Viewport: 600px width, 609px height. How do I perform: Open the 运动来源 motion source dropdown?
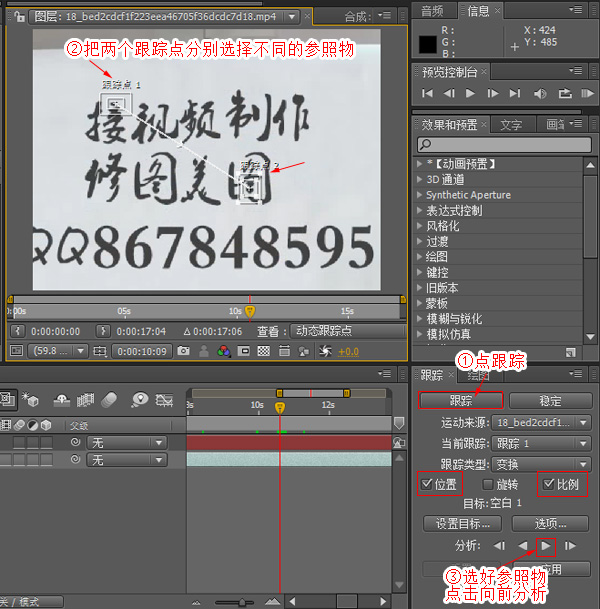[x=541, y=423]
